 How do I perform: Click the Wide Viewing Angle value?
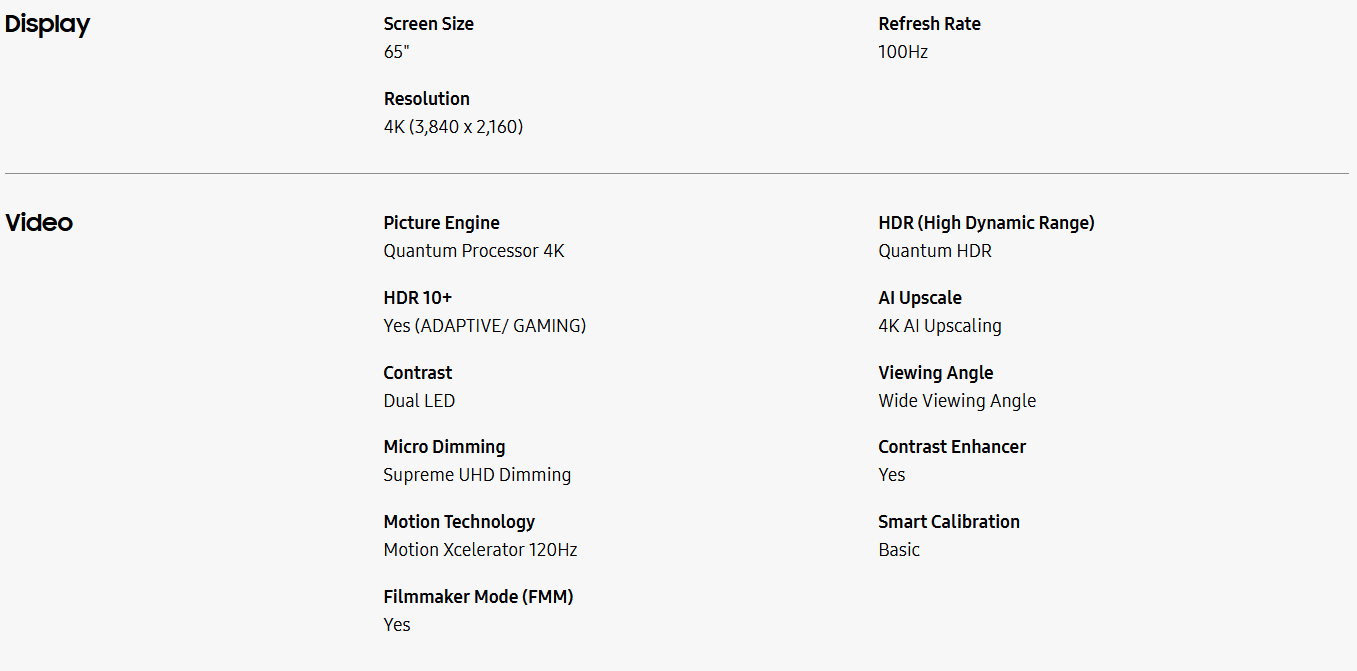[957, 401]
